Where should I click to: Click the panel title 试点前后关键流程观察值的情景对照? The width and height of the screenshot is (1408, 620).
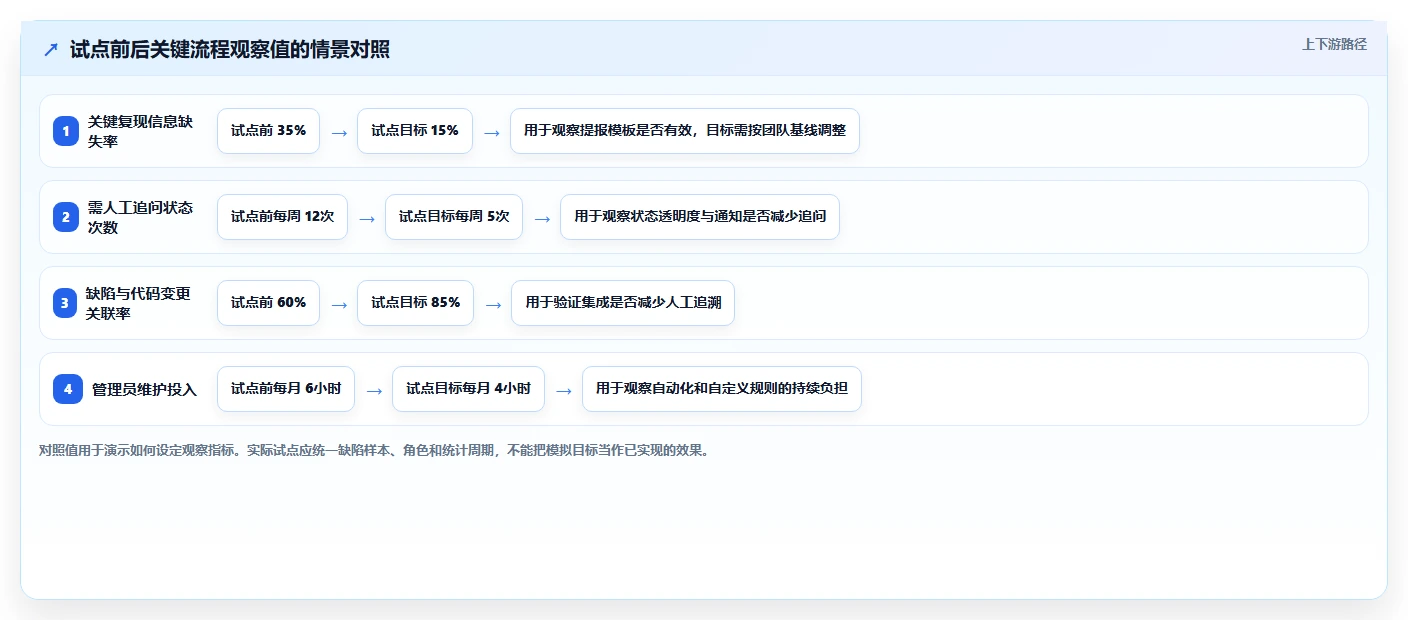[230, 50]
